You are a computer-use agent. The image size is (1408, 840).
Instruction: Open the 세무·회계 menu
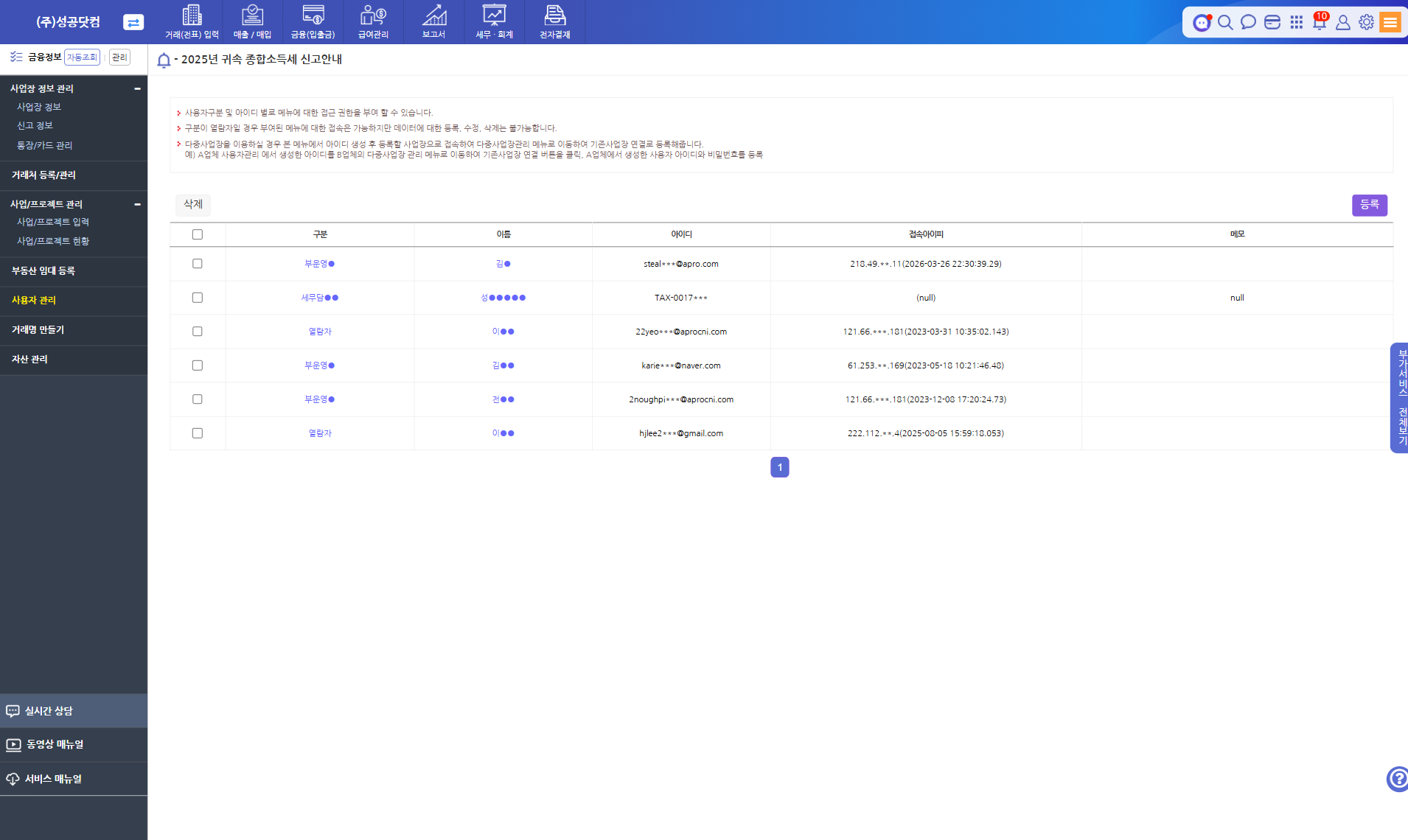tap(494, 22)
